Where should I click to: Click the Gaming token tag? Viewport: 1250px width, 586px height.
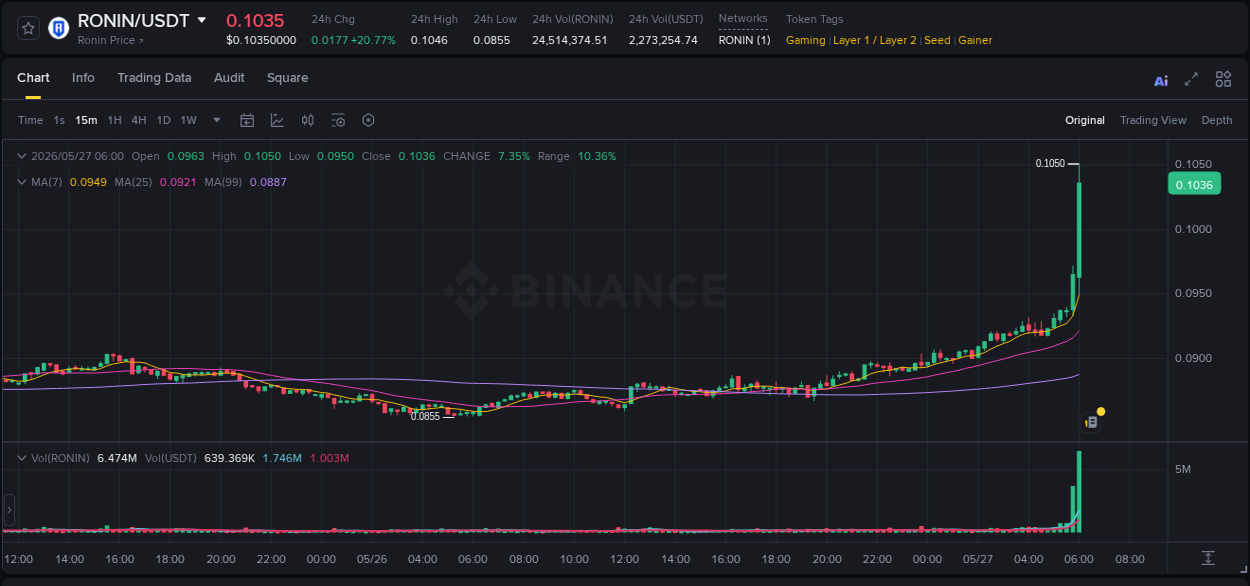[x=806, y=40]
